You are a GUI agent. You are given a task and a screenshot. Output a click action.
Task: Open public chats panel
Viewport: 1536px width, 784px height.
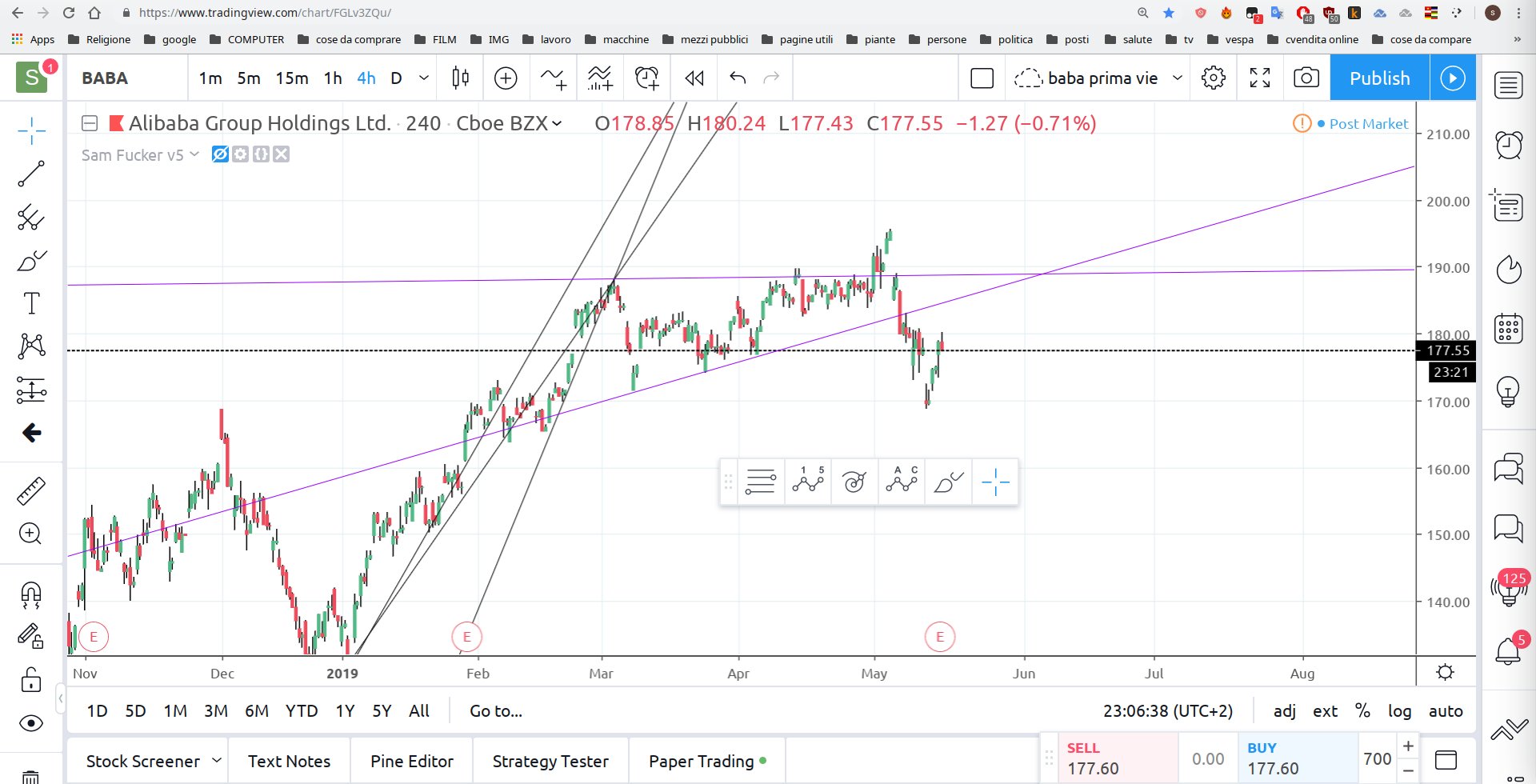(x=1509, y=468)
